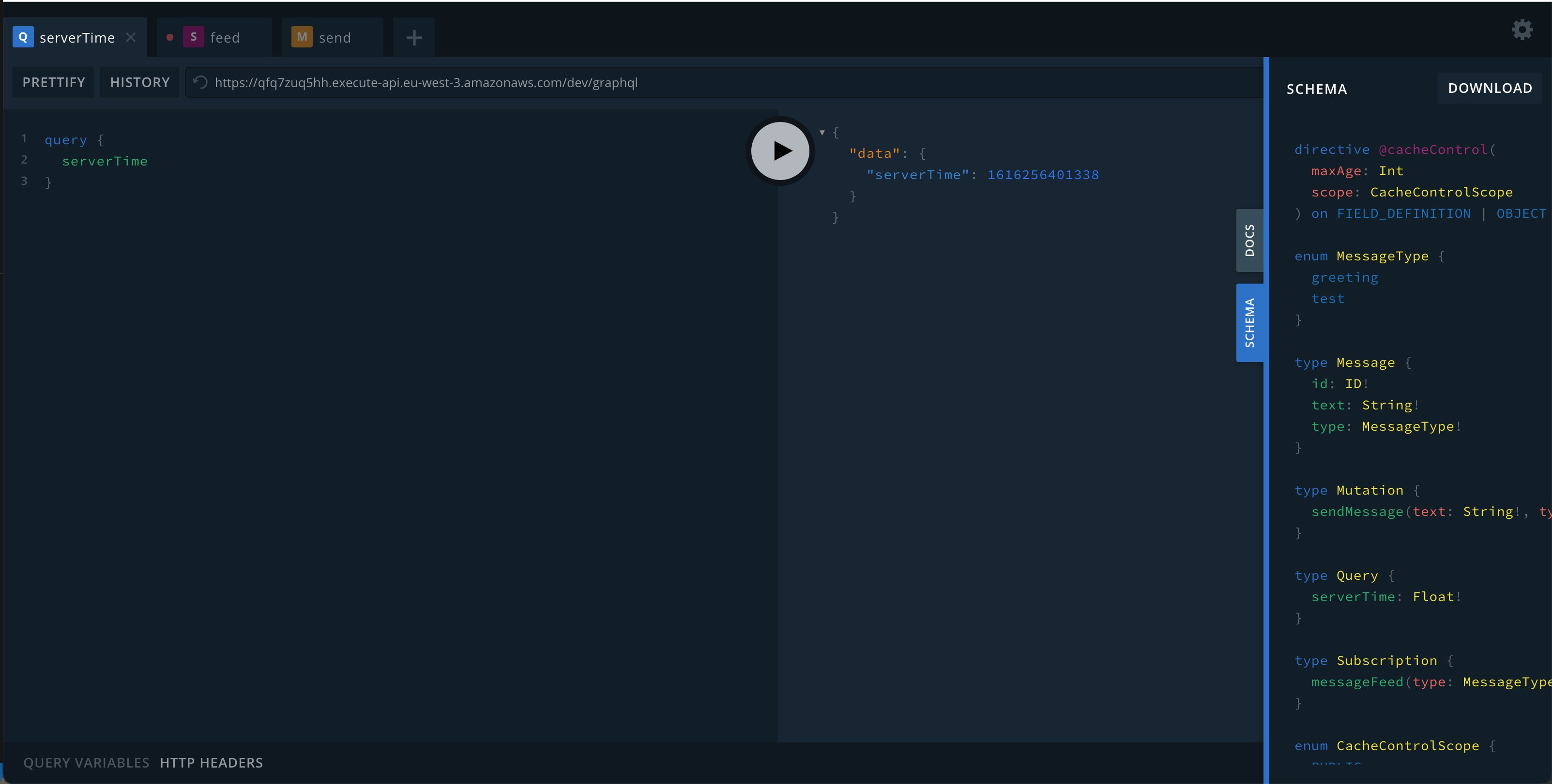
Task: Click messageFeed in the Subscription type
Action: pos(1357,682)
